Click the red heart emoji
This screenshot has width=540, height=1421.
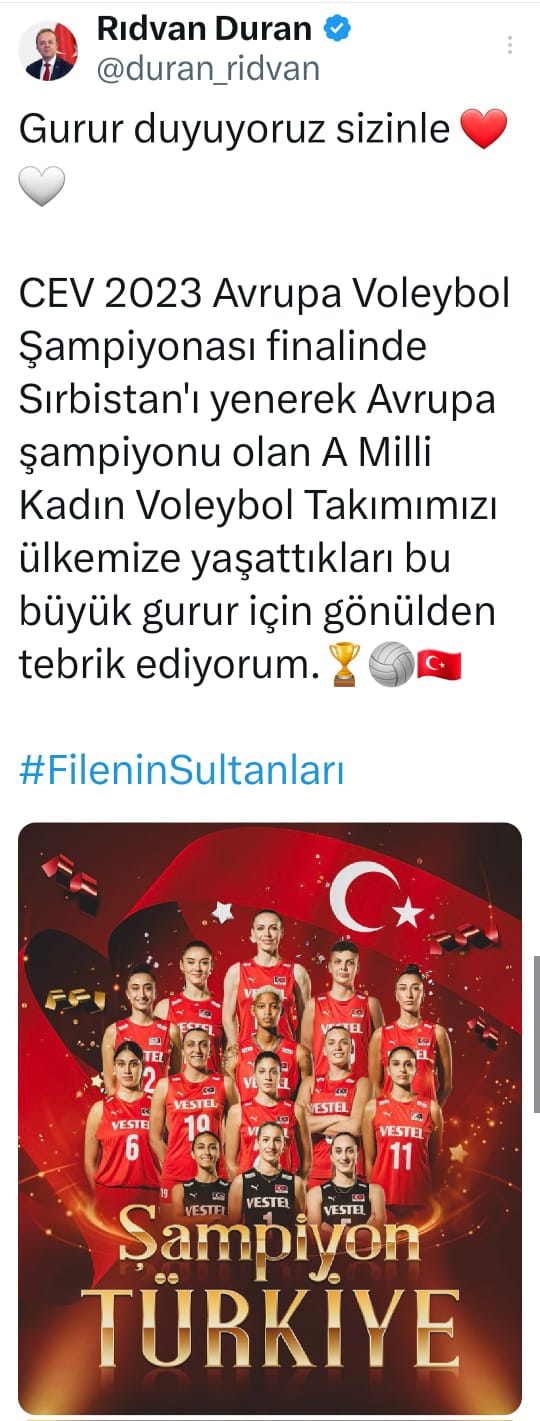pyautogui.click(x=485, y=130)
